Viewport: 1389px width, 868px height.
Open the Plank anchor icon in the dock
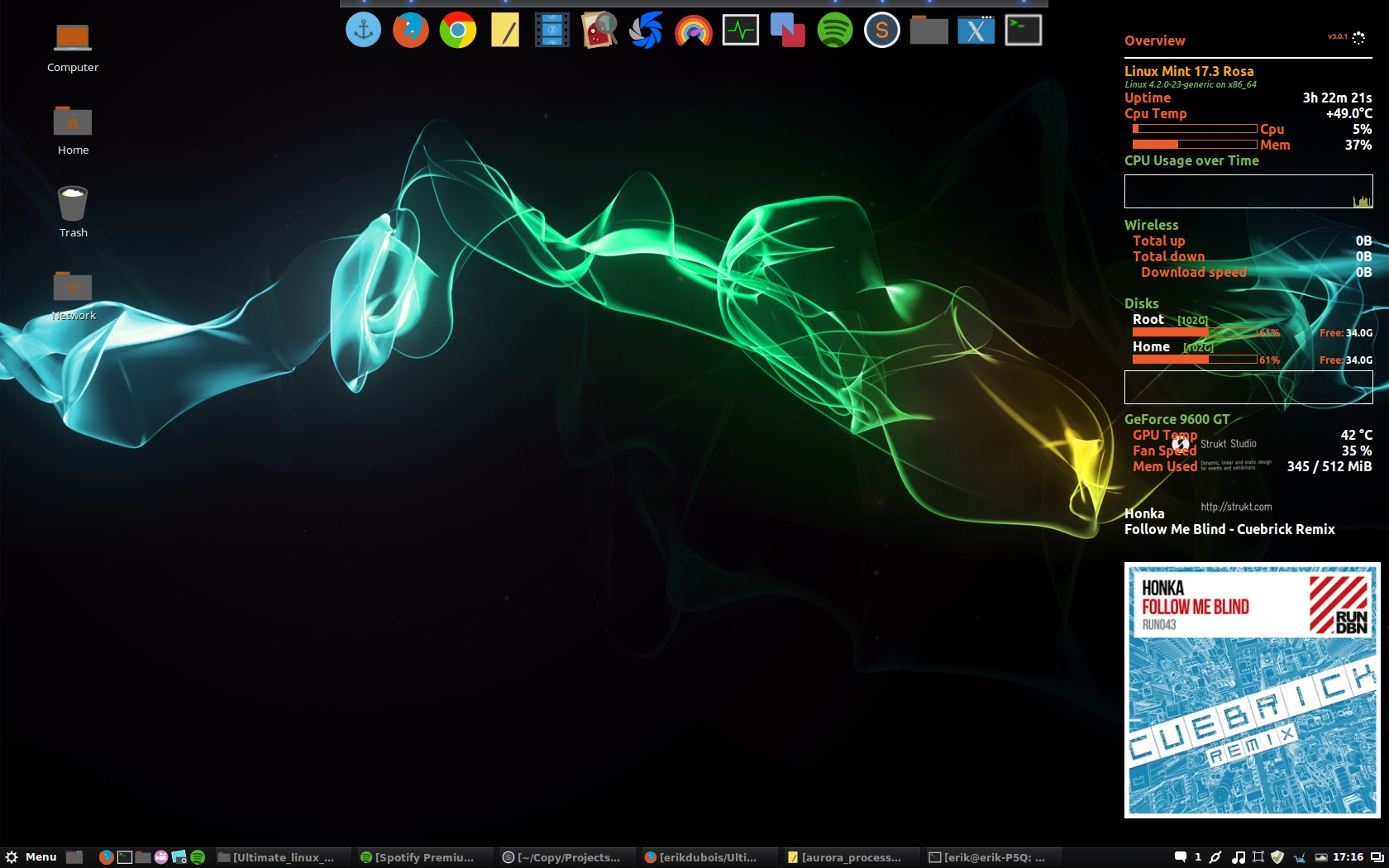[x=363, y=31]
